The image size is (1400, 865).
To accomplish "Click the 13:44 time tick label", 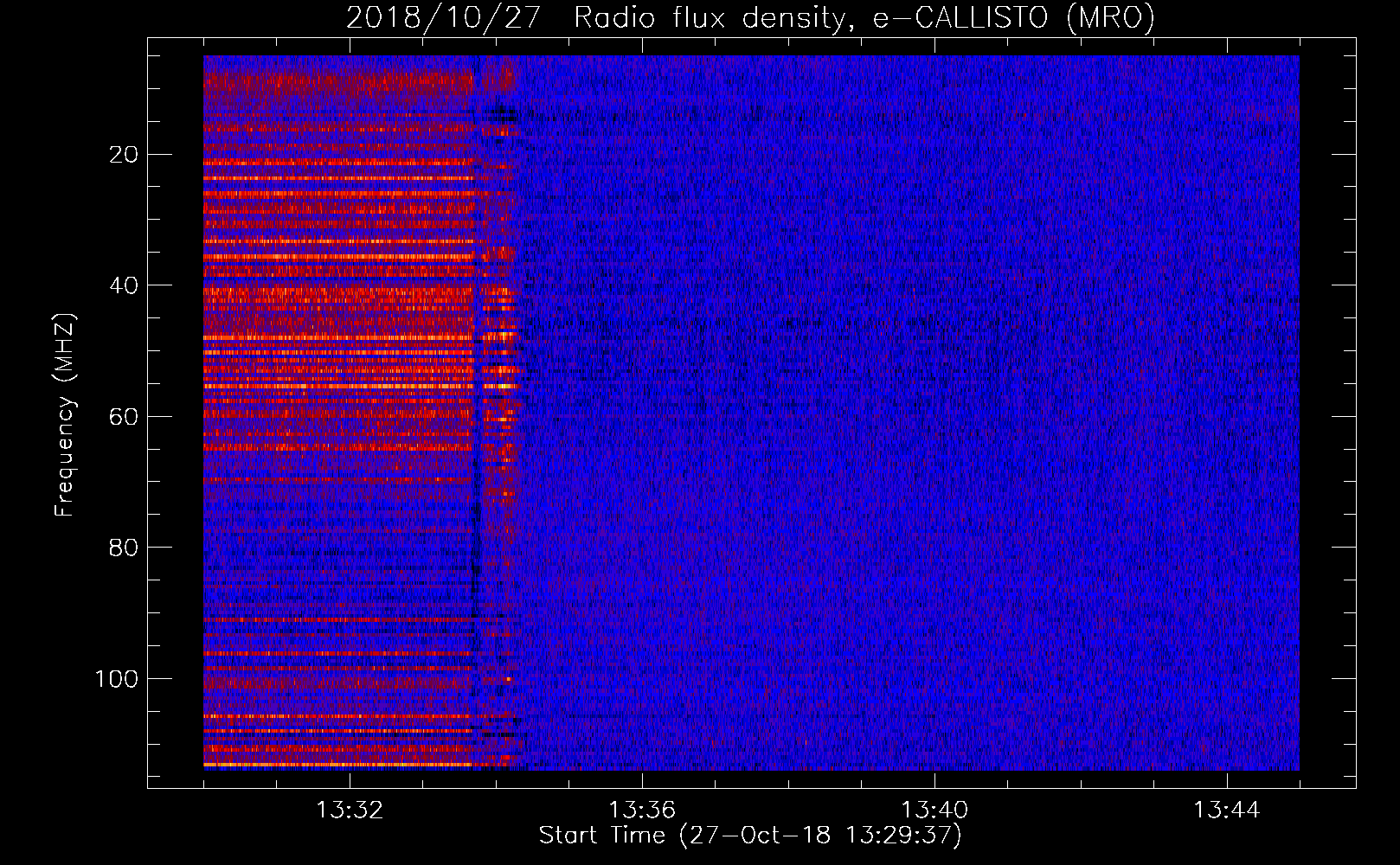I will coord(1227,811).
